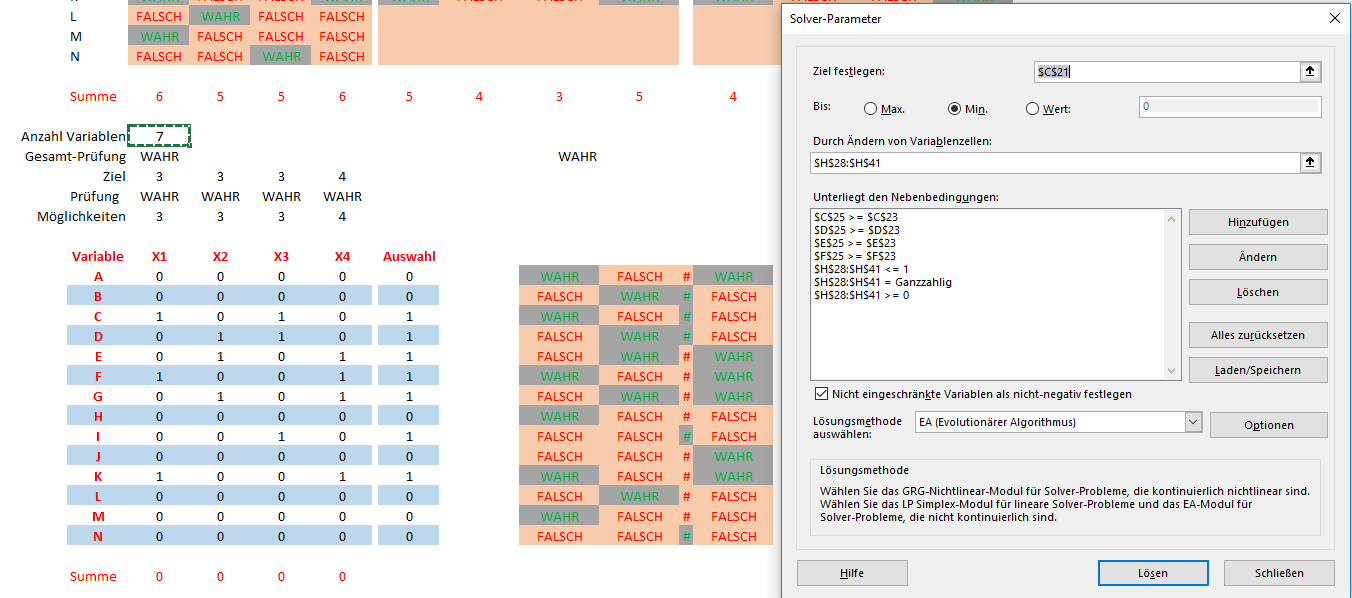1352x598 pixels.
Task: Click the Lösen button
Action: pos(1152,573)
